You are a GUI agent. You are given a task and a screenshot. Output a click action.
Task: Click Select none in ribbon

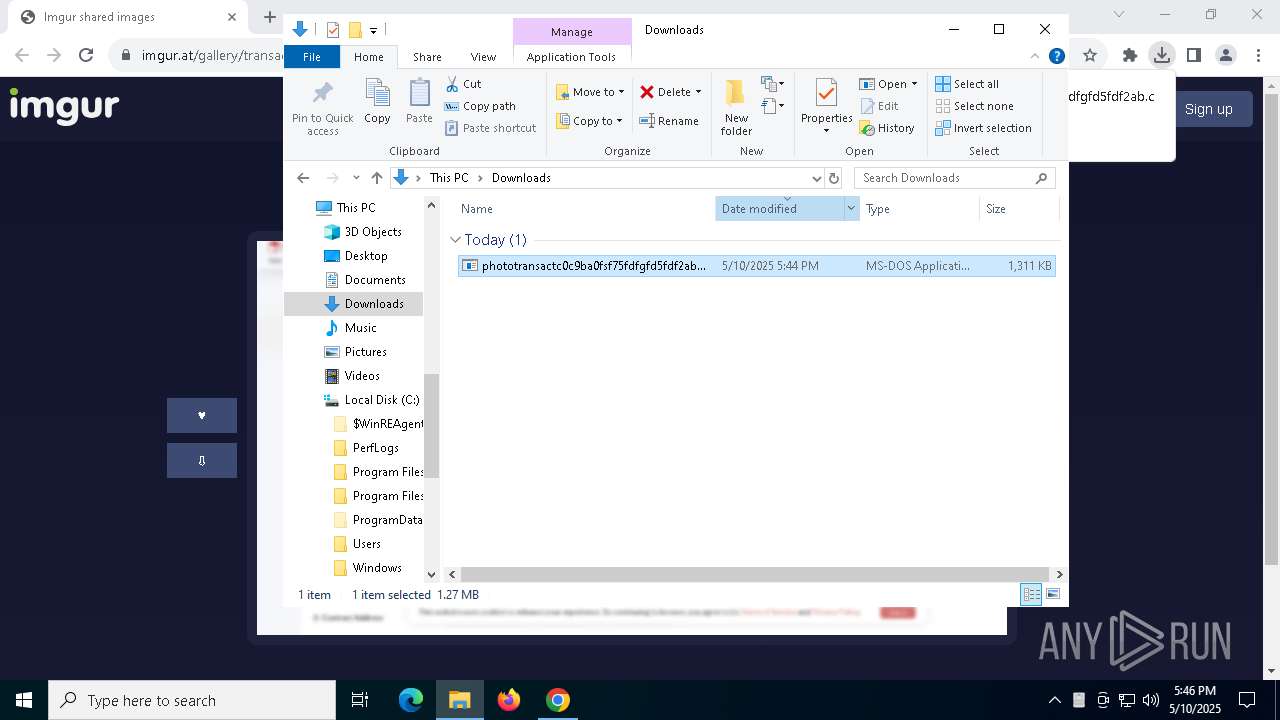pyautogui.click(x=975, y=106)
